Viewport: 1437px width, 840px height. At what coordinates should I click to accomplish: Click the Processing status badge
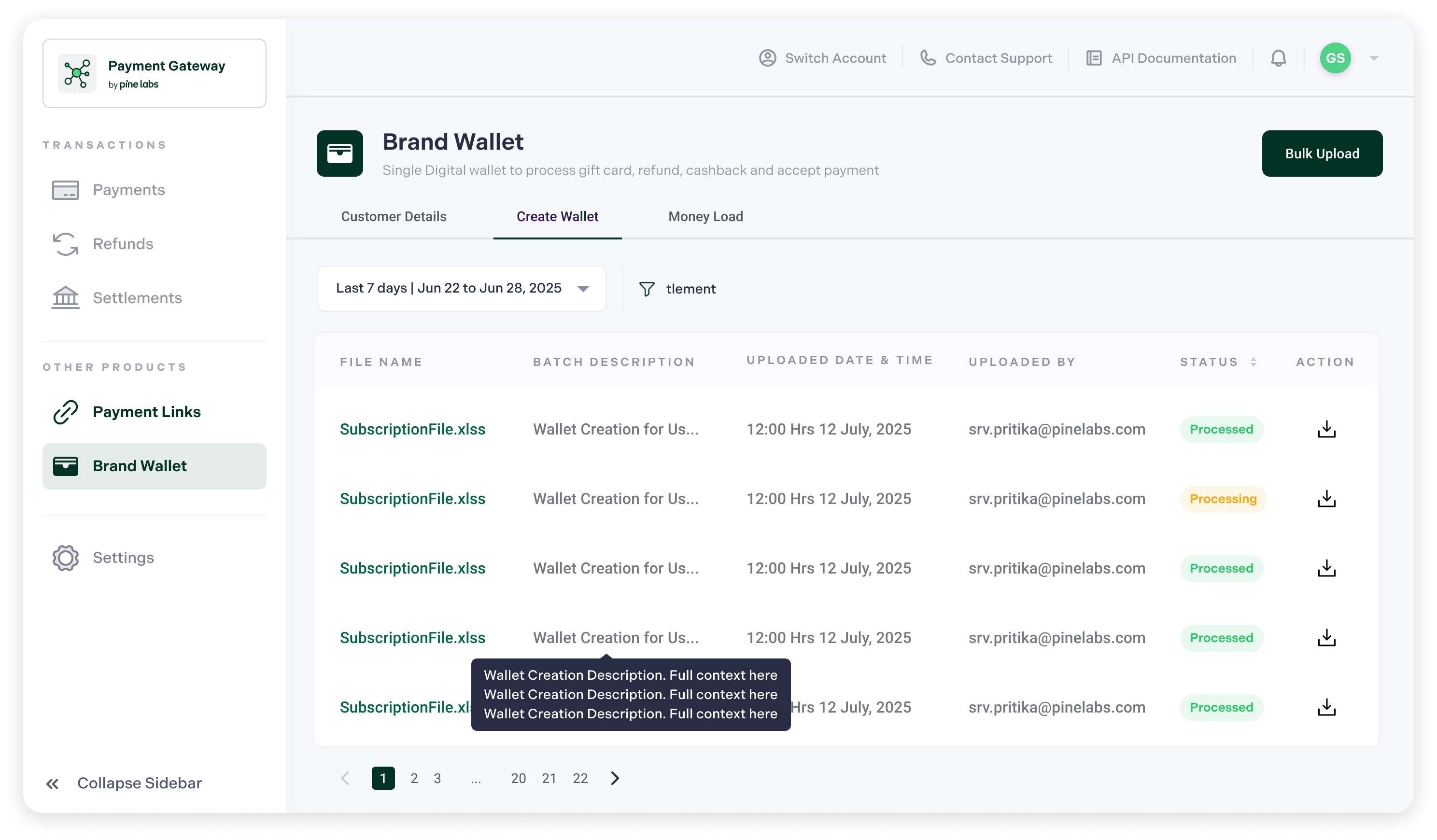click(x=1223, y=499)
